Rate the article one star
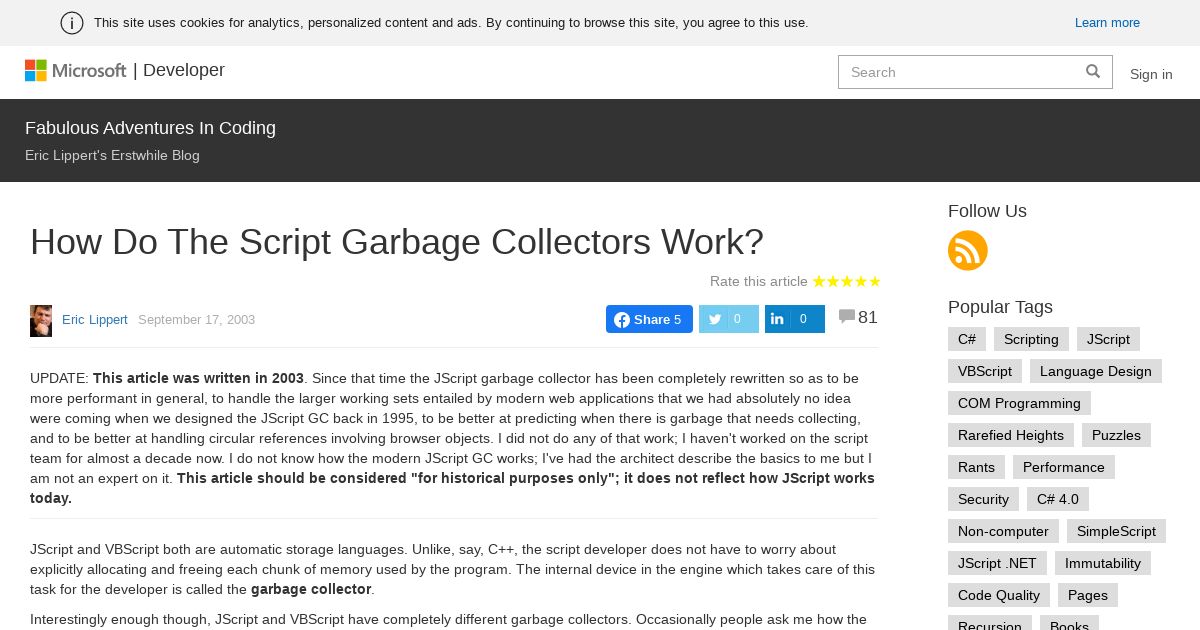1200x630 pixels. click(819, 281)
